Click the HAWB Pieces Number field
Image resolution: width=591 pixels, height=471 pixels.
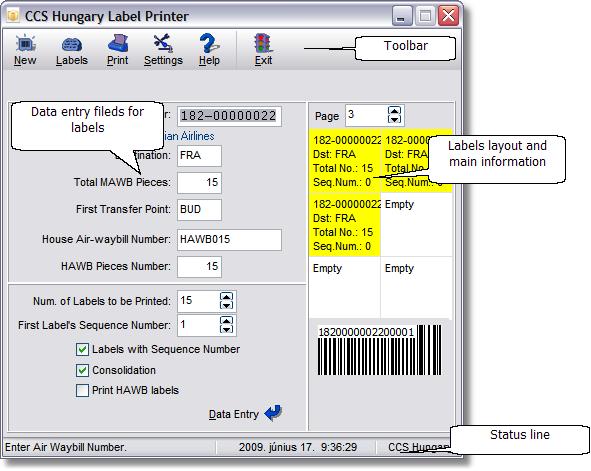(x=199, y=267)
